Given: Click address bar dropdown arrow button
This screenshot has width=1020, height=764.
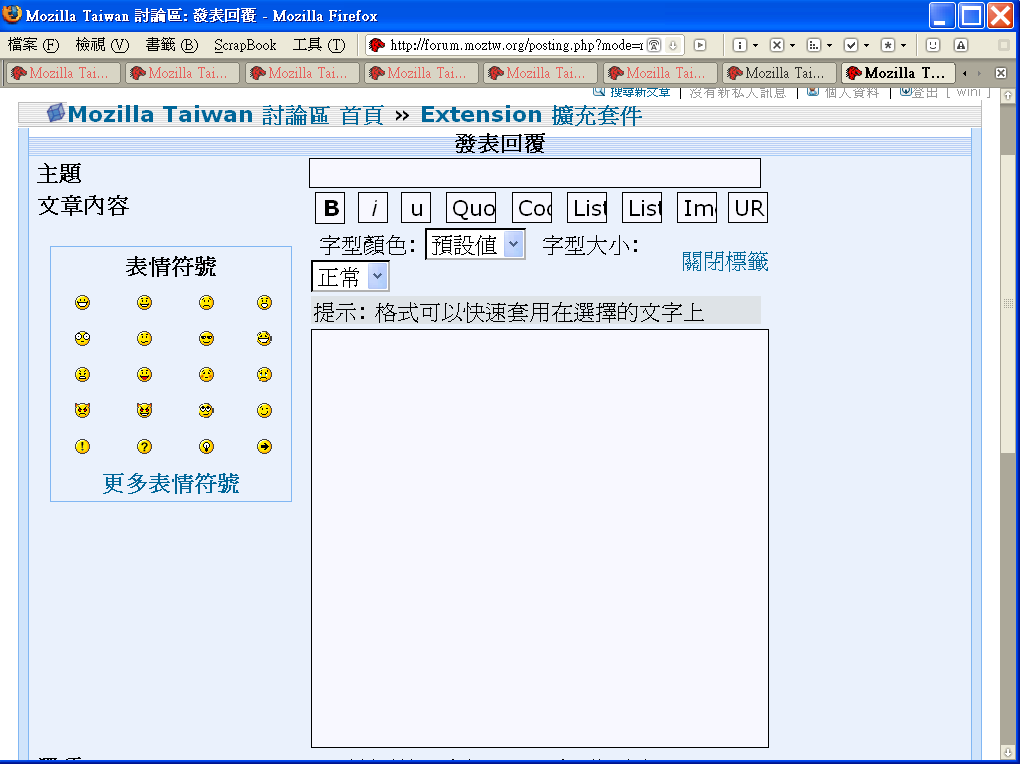Looking at the screenshot, I should click(x=673, y=45).
